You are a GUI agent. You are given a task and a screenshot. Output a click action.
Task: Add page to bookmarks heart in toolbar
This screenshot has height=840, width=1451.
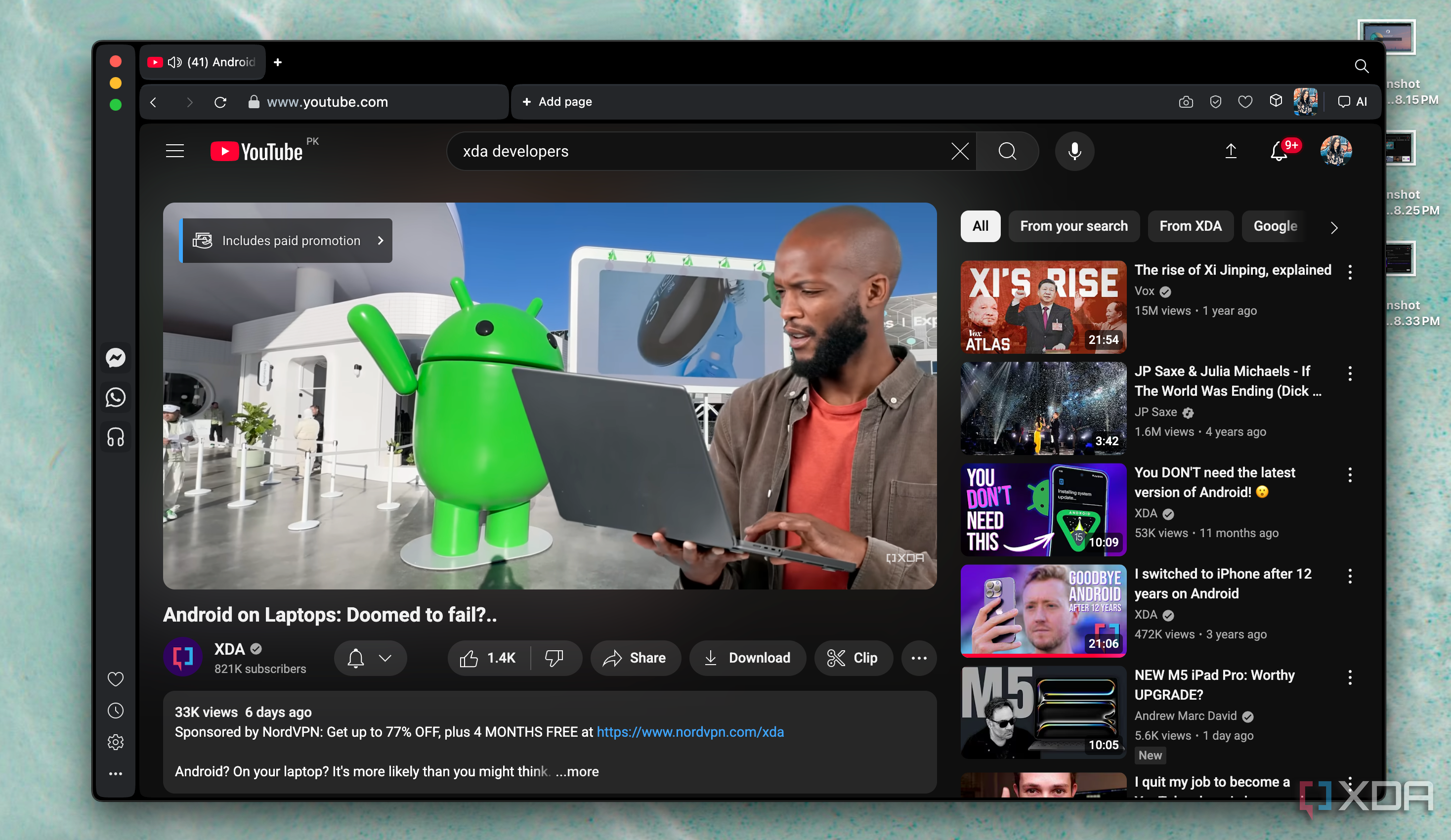click(1245, 102)
